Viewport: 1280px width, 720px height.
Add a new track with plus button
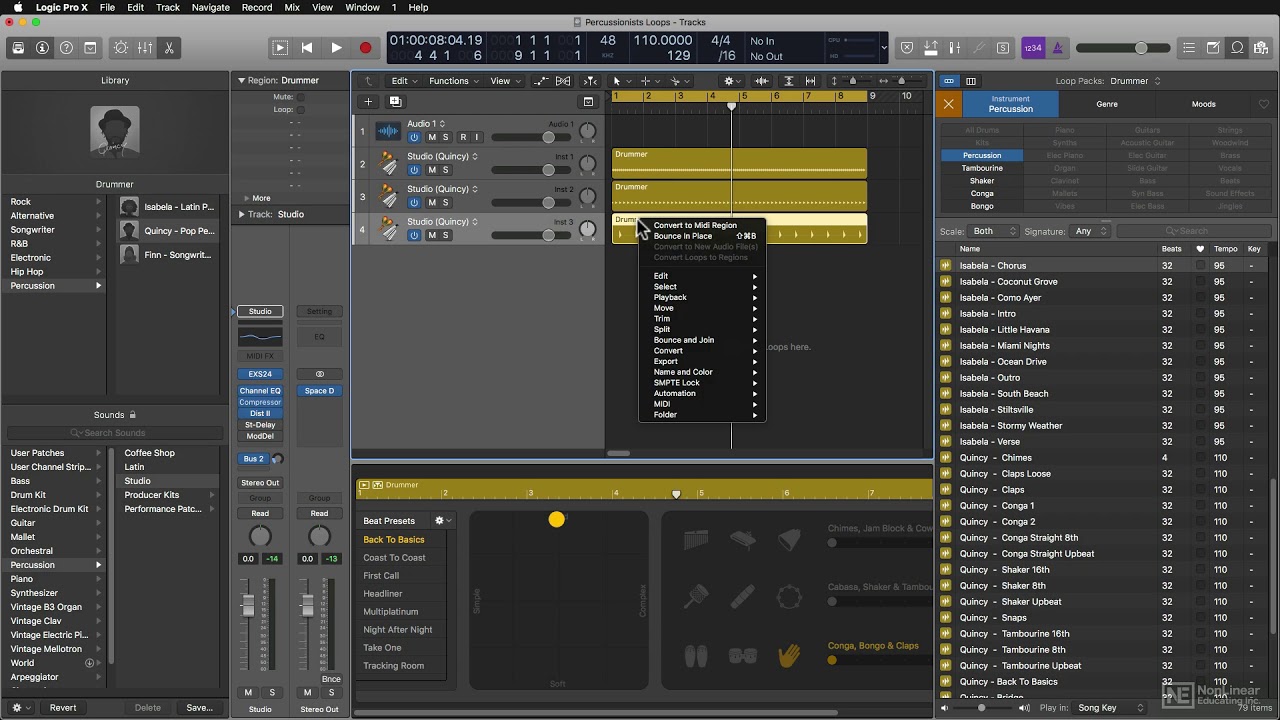(368, 101)
